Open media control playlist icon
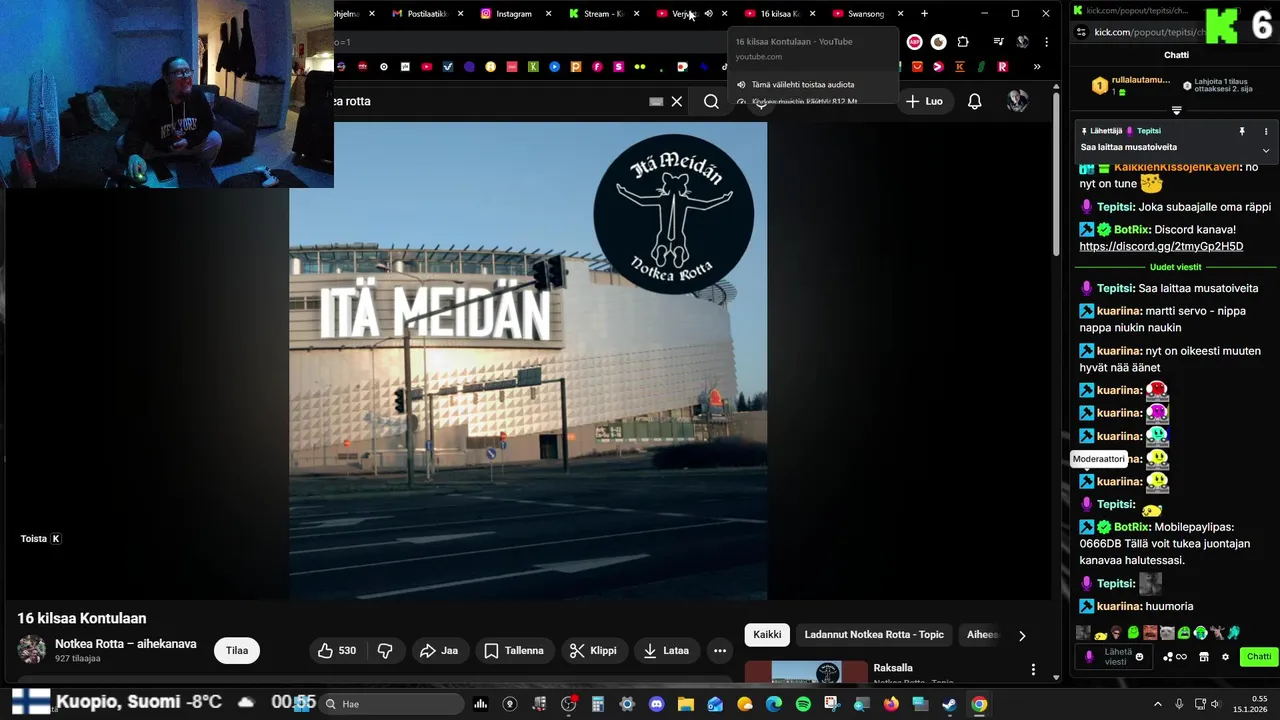 click(x=998, y=42)
